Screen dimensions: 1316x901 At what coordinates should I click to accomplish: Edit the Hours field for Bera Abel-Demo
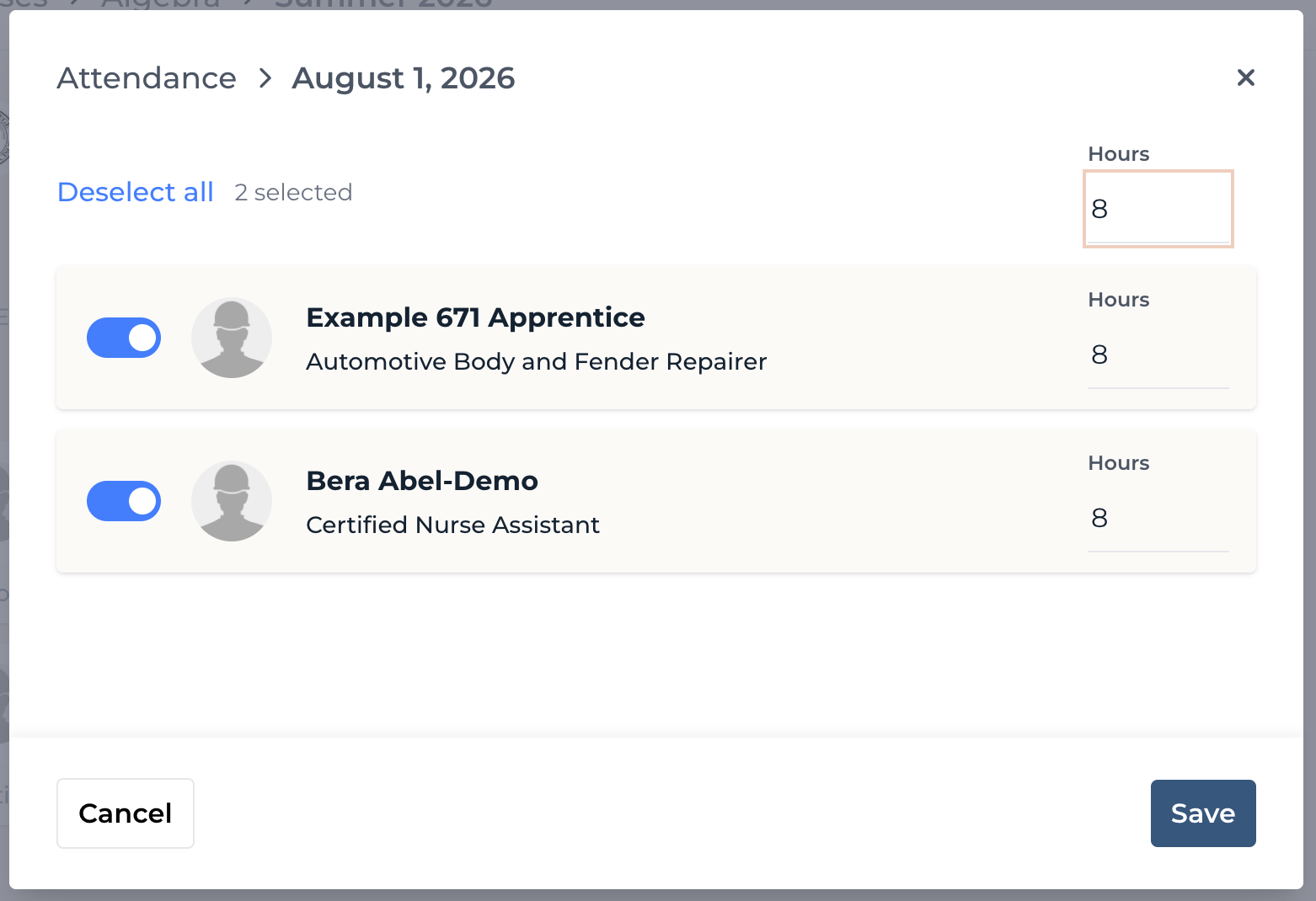[1158, 518]
